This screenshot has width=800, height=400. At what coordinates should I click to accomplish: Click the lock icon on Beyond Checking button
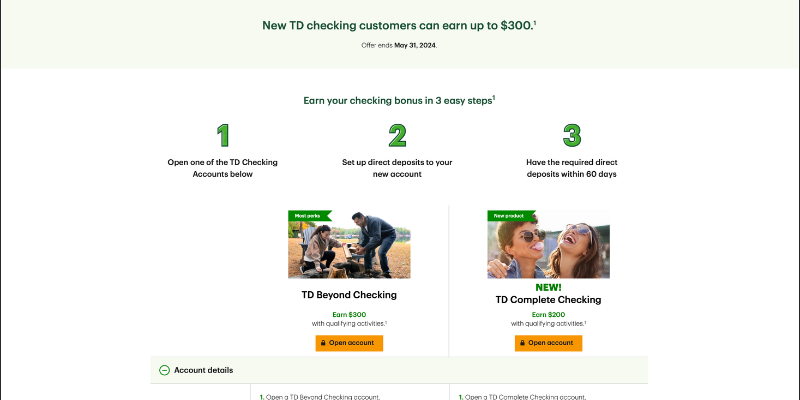324,343
